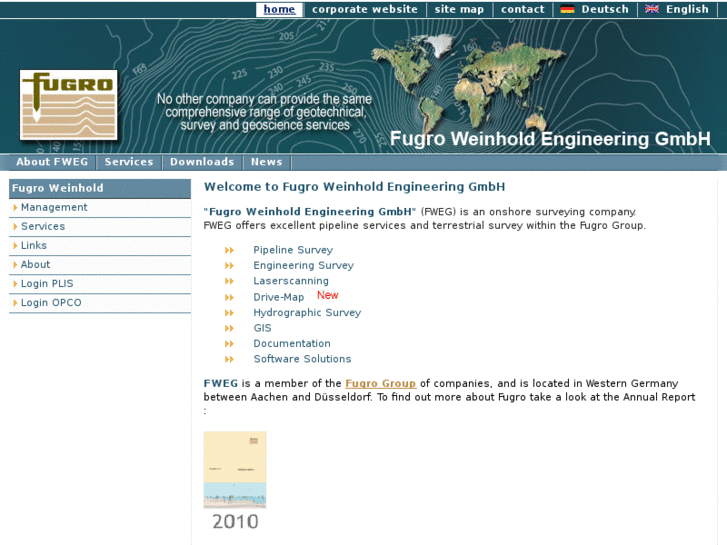Open the Downloads menu
Viewport: 727px width, 545px height.
202,162
